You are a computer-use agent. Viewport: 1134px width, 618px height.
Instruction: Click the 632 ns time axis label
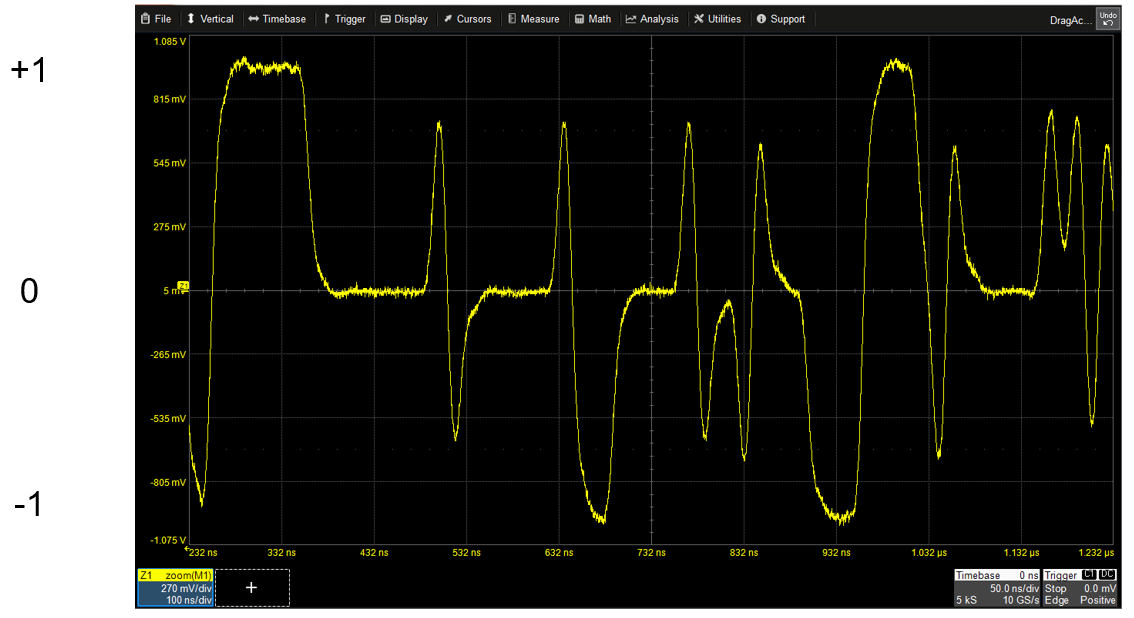coord(559,552)
